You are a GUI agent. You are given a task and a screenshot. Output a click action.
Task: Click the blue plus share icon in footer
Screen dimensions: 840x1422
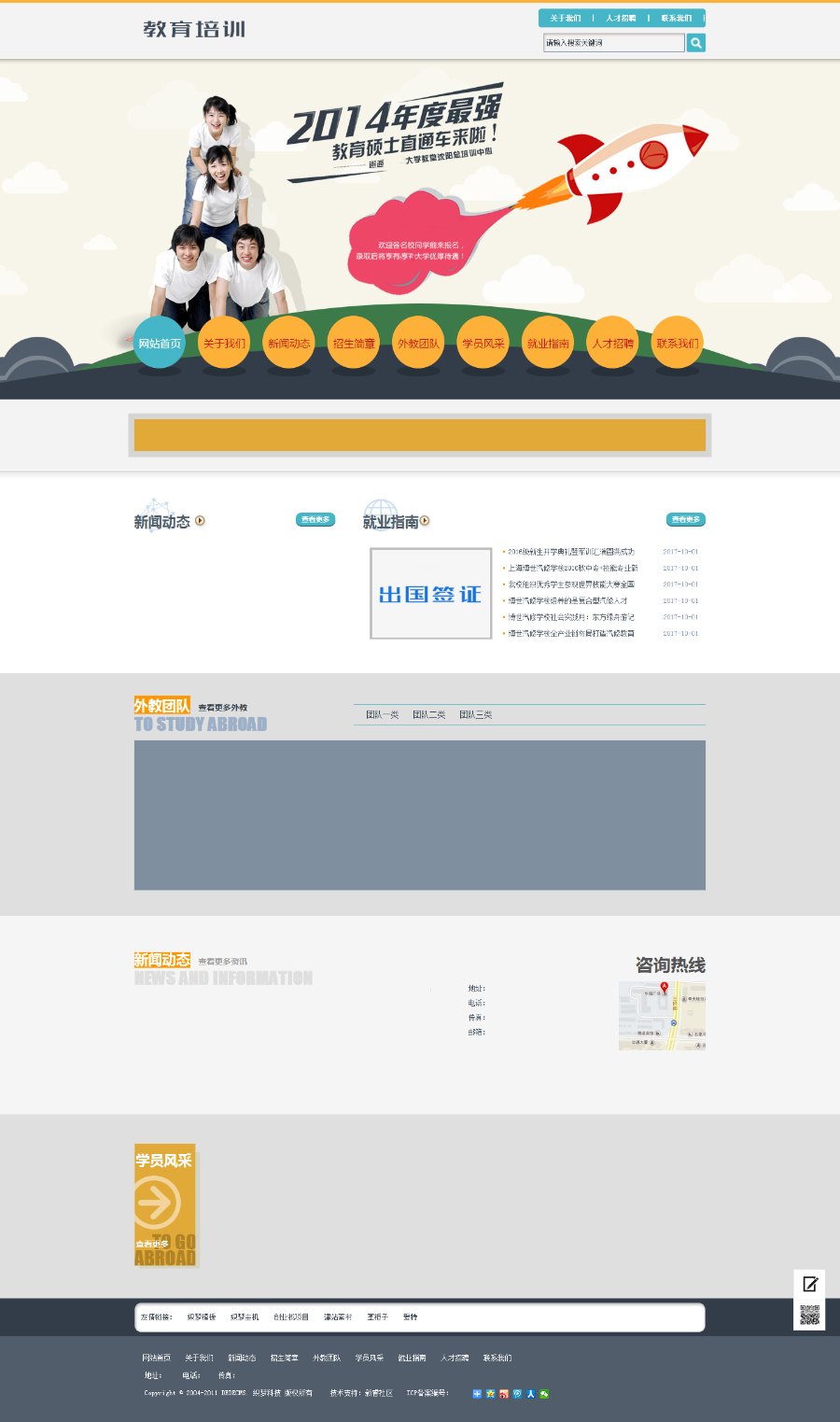(477, 1393)
